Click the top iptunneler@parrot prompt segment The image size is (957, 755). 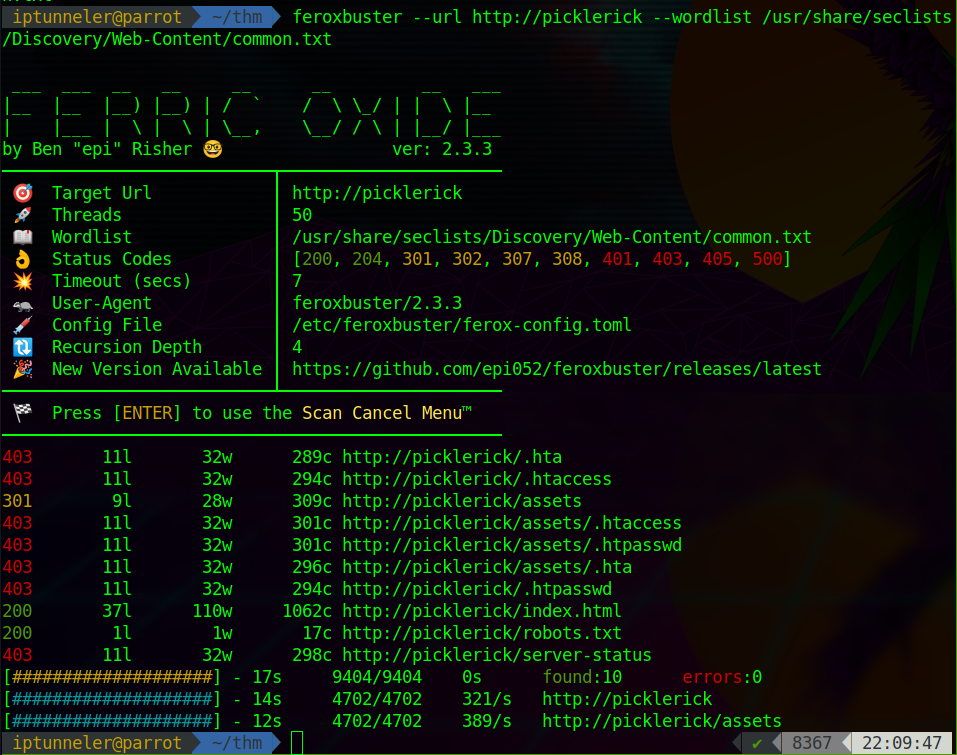[x=97, y=17]
